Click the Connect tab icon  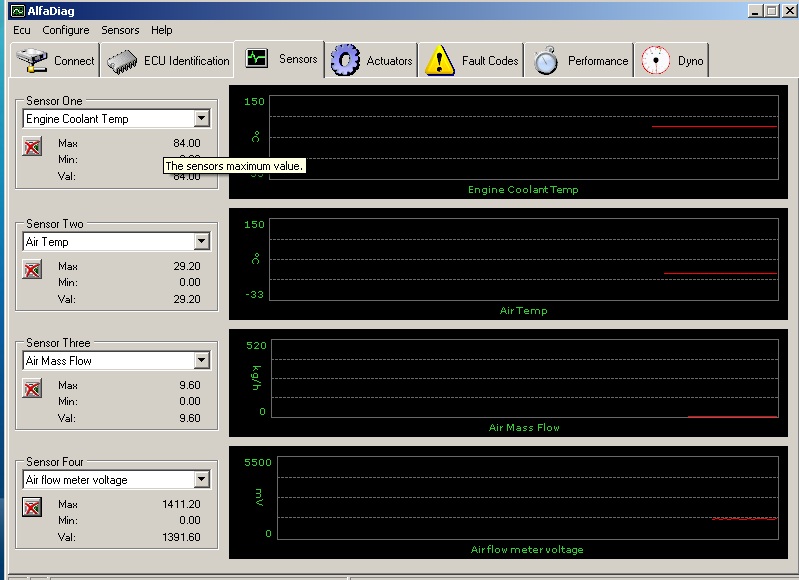click(x=33, y=60)
